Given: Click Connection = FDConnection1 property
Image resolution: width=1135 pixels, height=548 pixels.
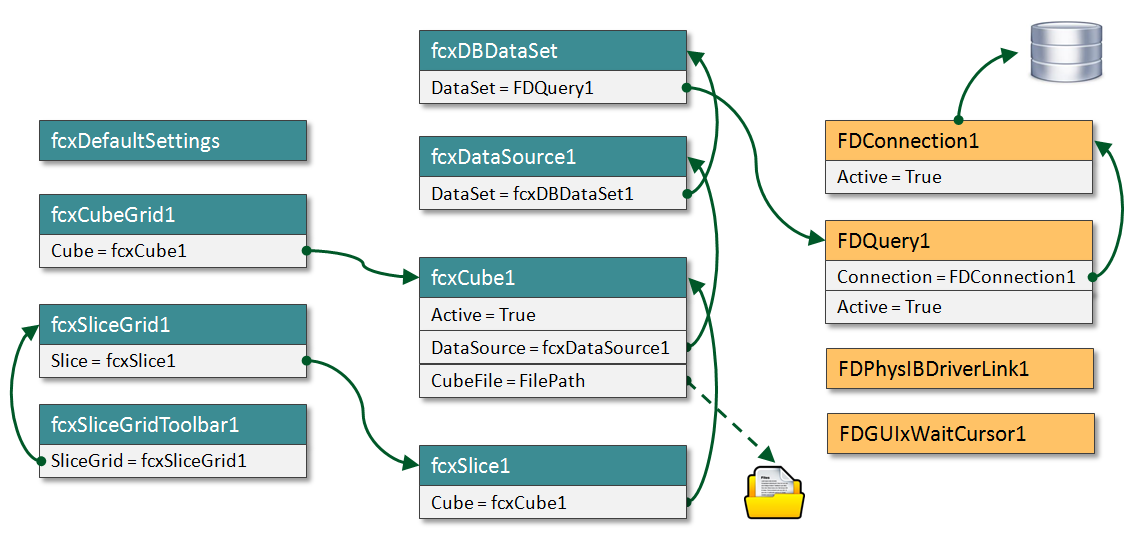Looking at the screenshot, I should pos(959,277).
